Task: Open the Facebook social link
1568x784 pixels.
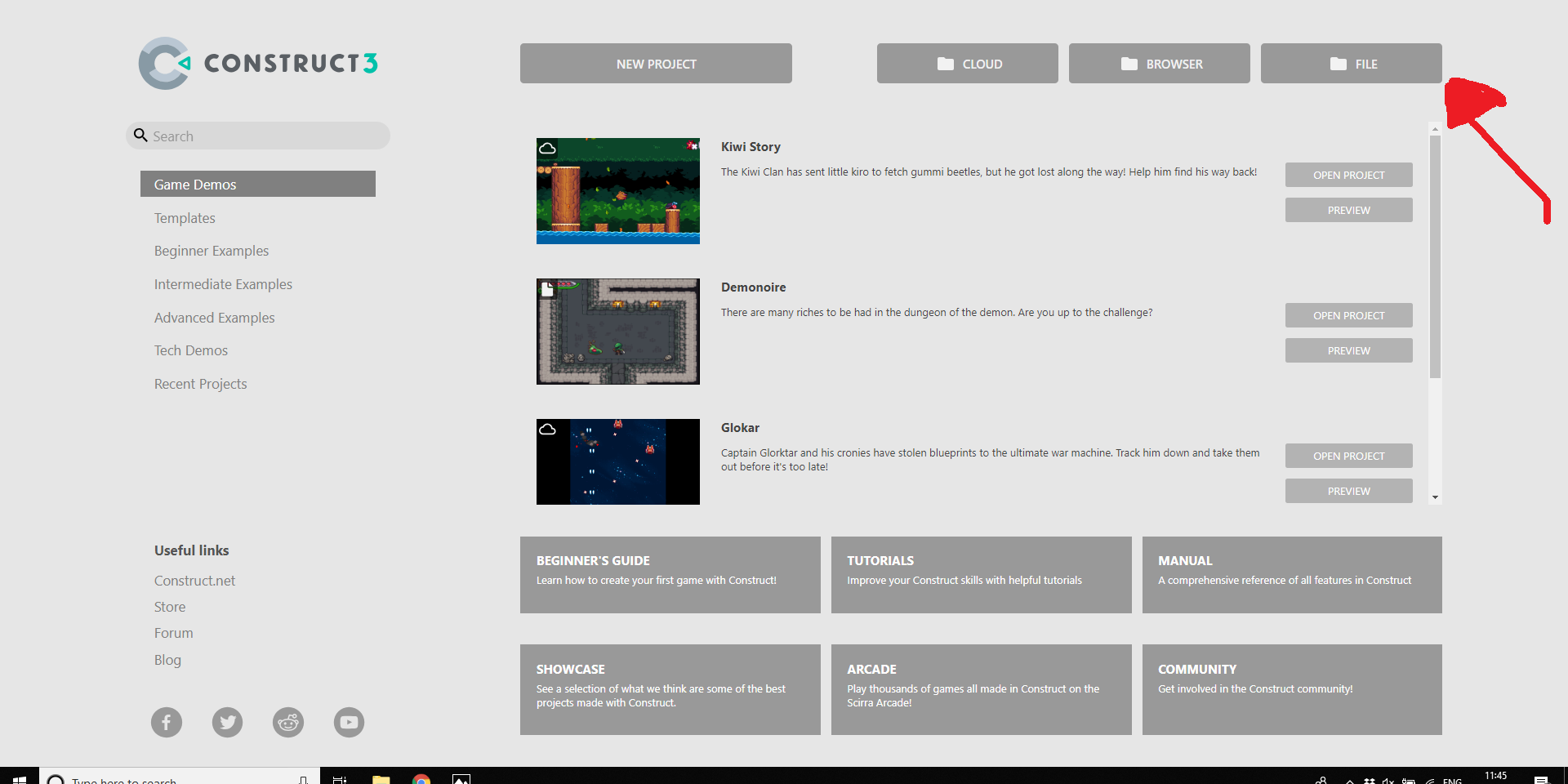Action: tap(167, 722)
